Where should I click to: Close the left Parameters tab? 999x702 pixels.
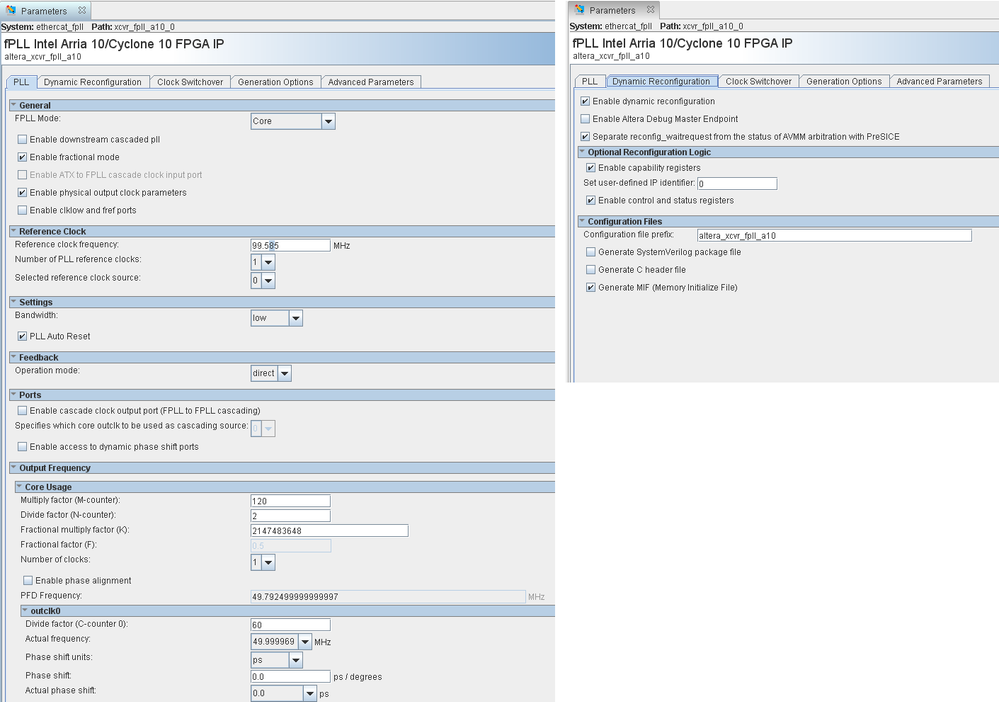82,10
